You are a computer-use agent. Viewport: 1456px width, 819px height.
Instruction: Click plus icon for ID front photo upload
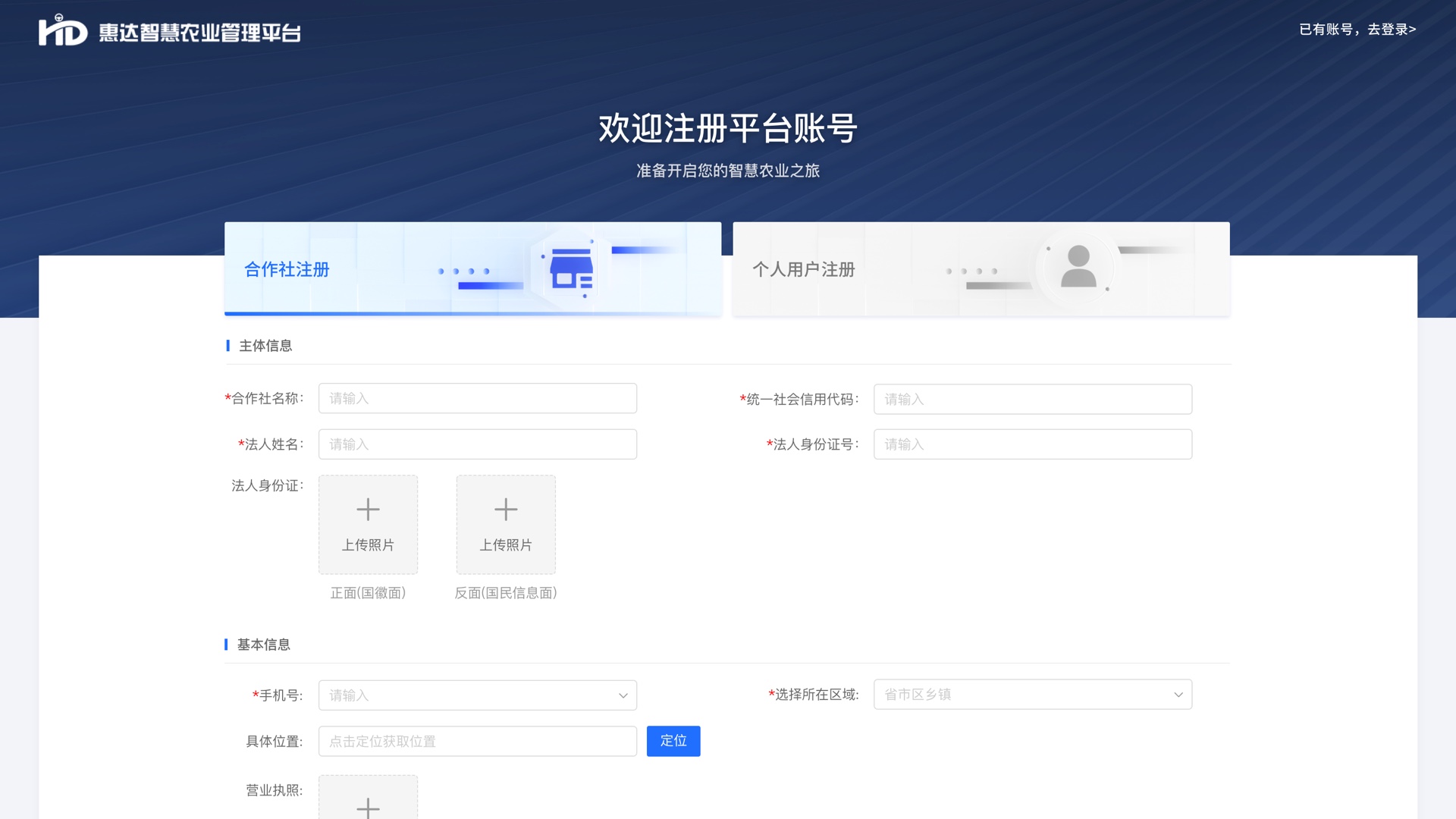[x=368, y=509]
